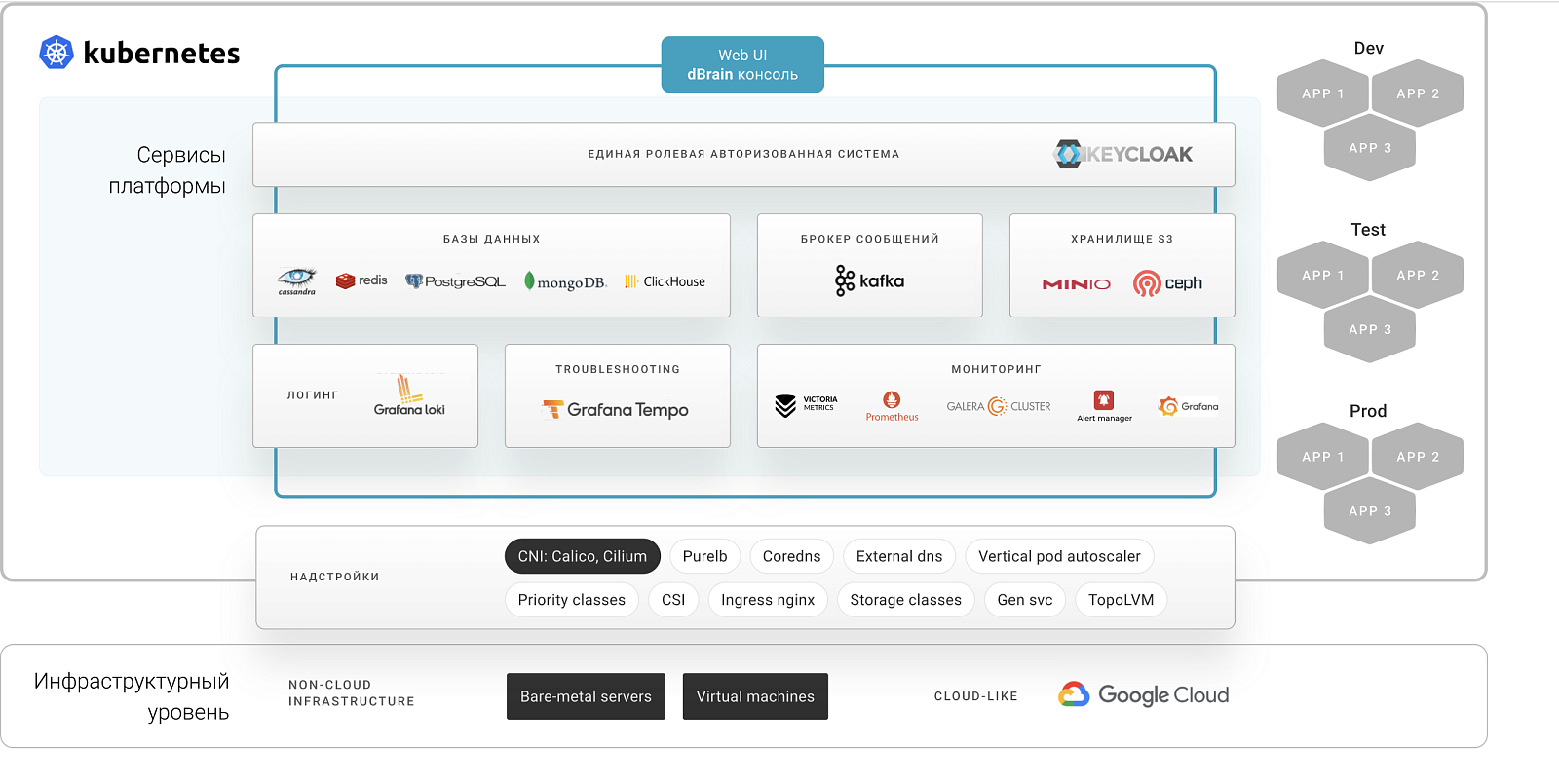Click the 'CLOUD-LIKE' label
This screenshot has height=784, width=1559.
click(x=976, y=696)
